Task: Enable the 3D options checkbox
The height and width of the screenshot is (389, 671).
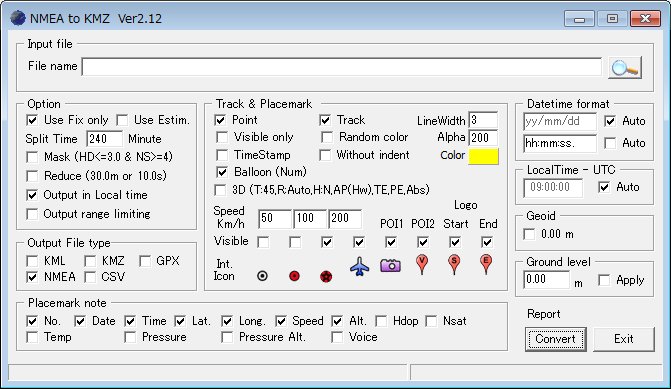Action: [220, 190]
